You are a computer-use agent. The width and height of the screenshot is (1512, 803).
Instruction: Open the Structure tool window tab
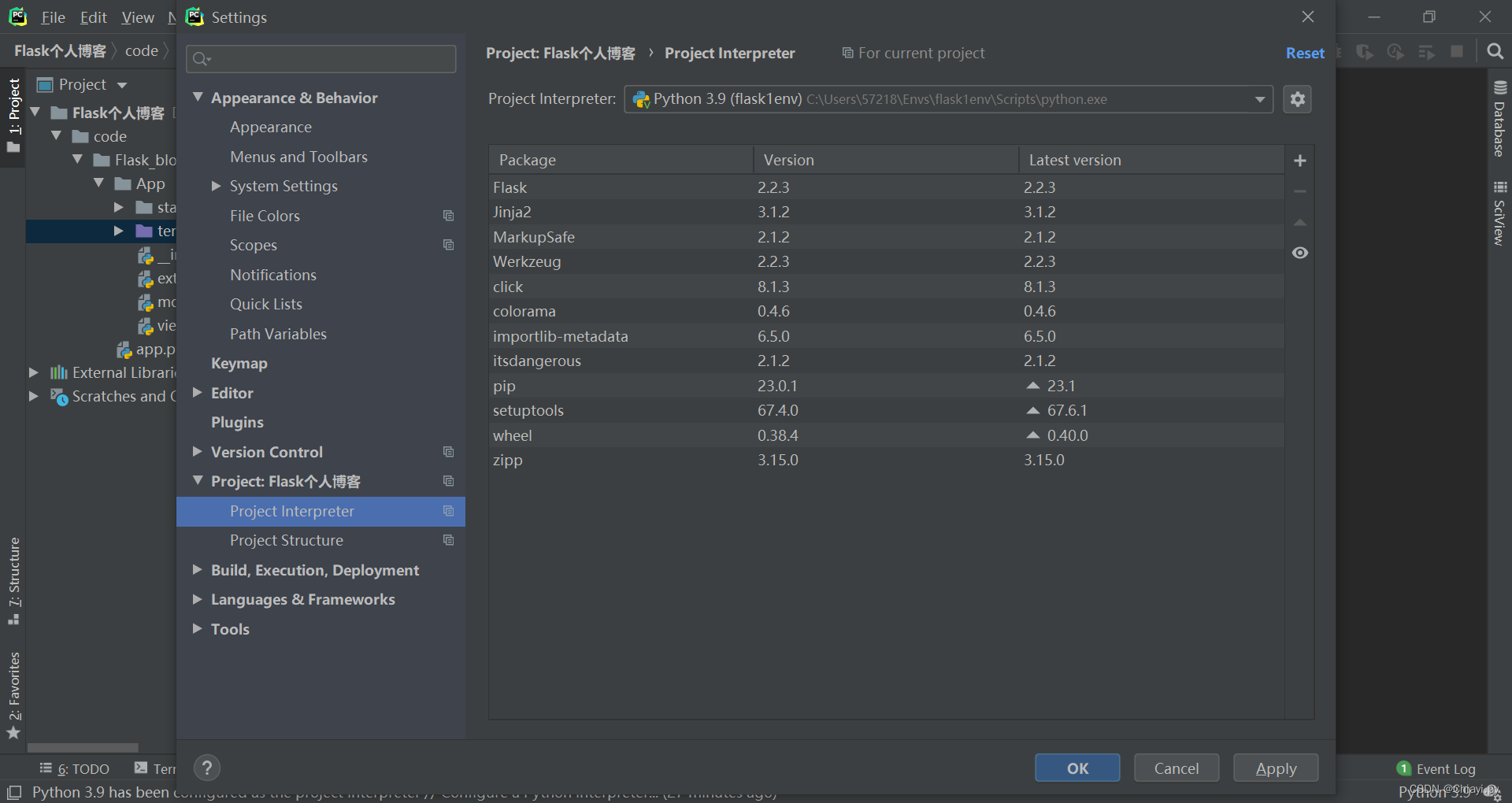pos(13,581)
